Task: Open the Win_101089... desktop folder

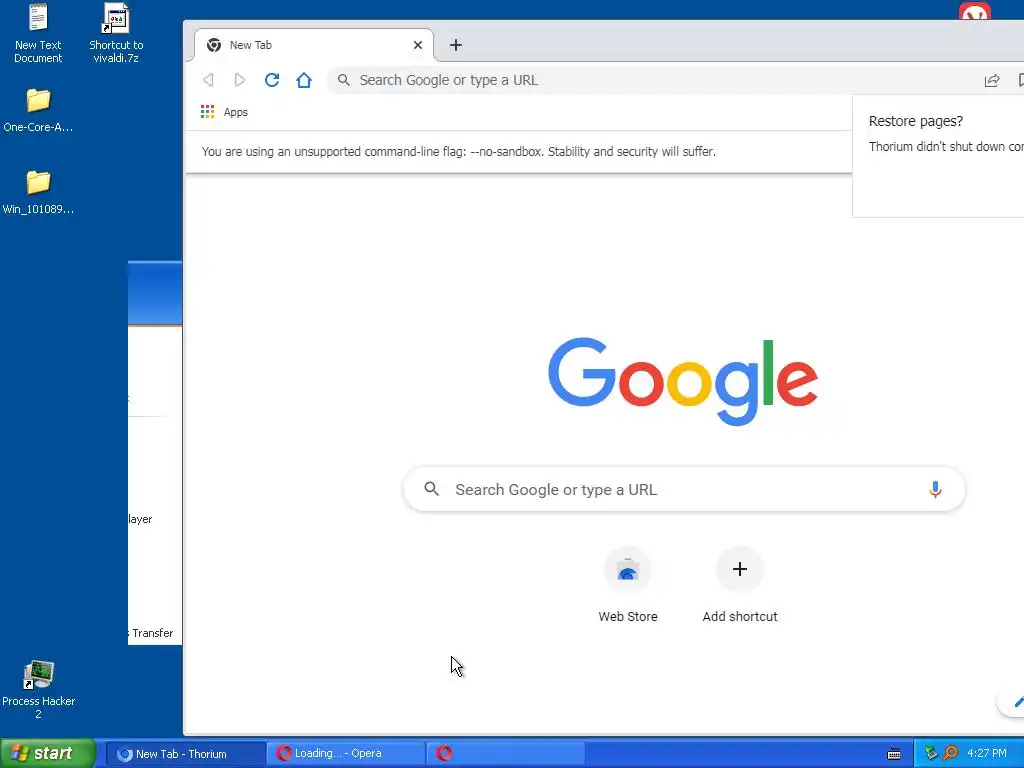Action: tap(38, 192)
